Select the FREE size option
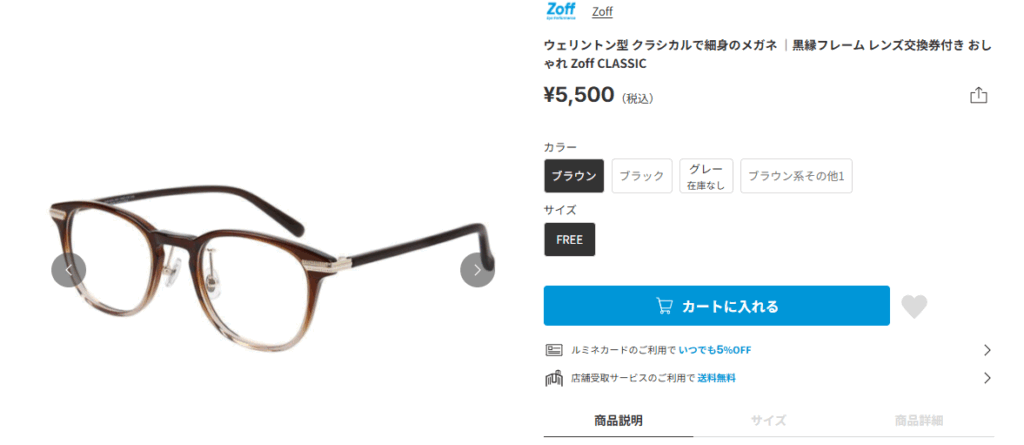Image resolution: width=1024 pixels, height=445 pixels. click(x=569, y=239)
